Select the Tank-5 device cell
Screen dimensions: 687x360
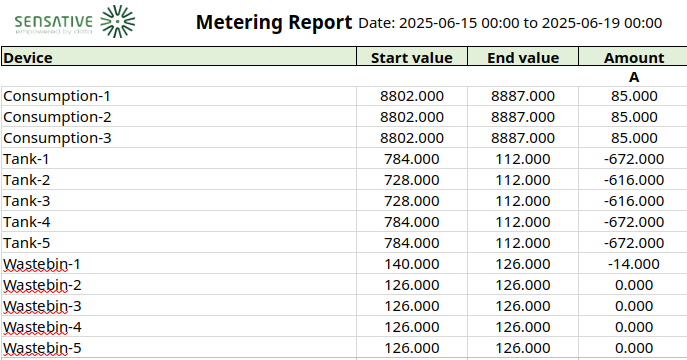[x=179, y=243]
